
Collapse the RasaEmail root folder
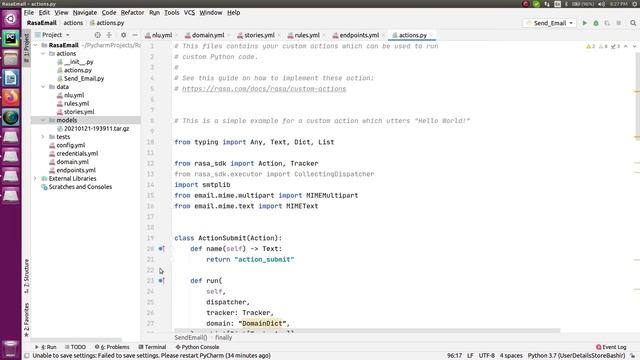pyautogui.click(x=36, y=45)
